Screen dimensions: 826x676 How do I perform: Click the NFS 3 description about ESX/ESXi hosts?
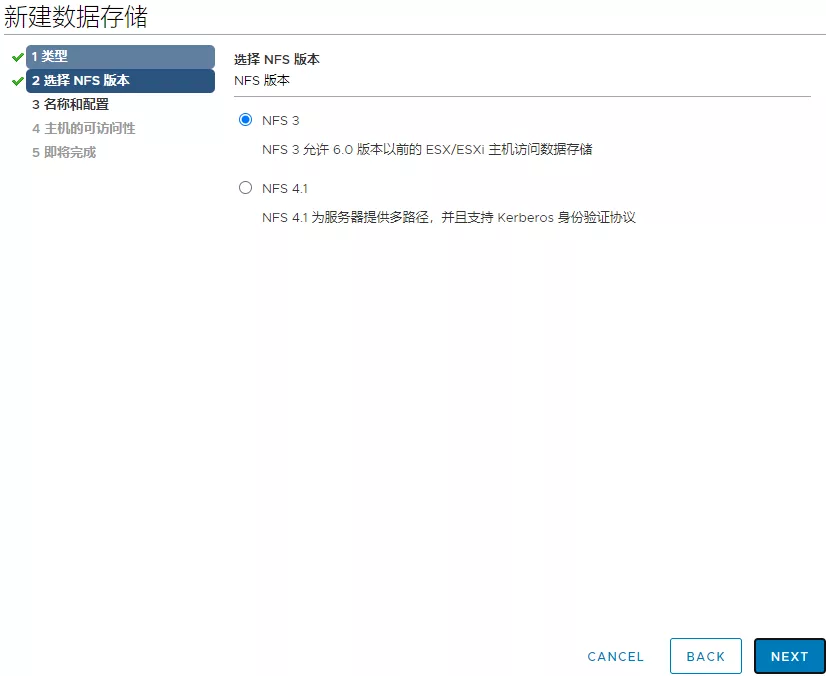click(427, 149)
